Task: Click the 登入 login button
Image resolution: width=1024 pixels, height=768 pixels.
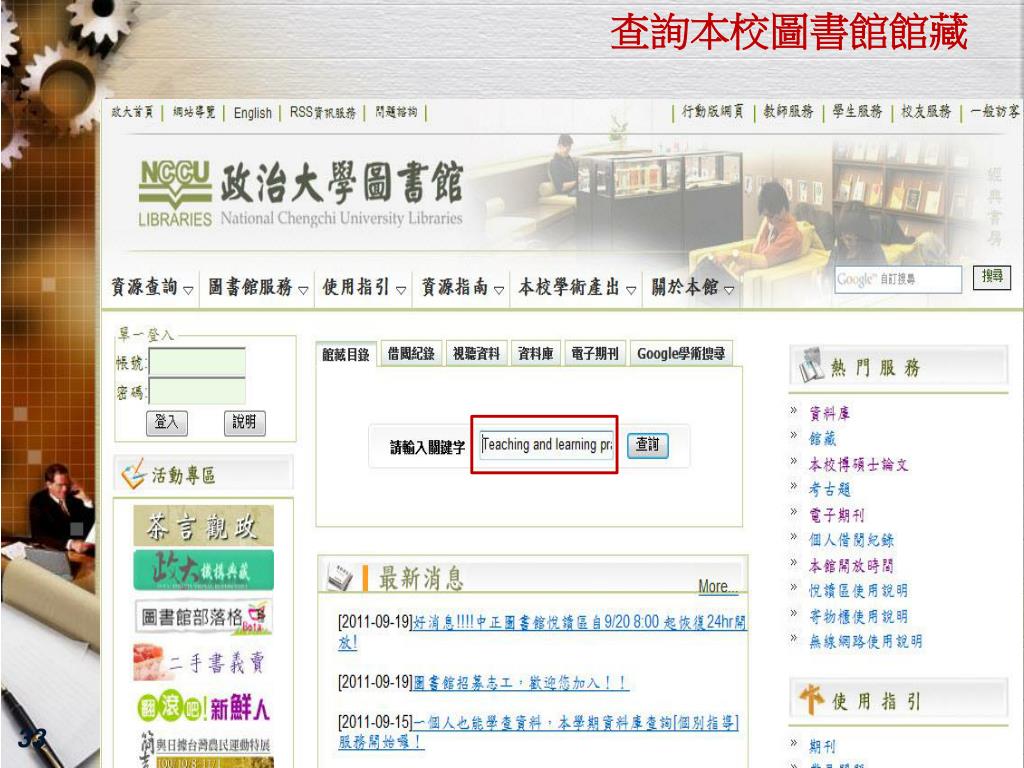Action: coord(167,423)
